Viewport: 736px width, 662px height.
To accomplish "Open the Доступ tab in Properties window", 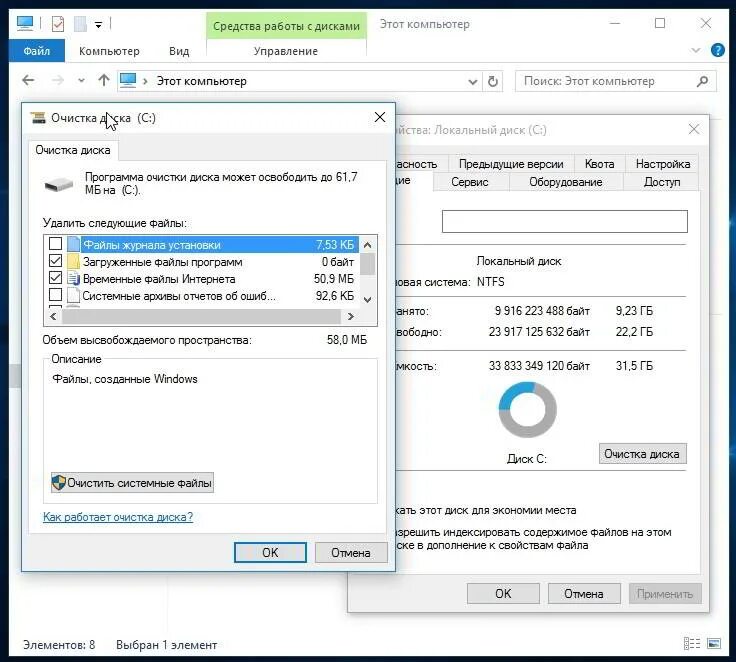I will pyautogui.click(x=661, y=182).
